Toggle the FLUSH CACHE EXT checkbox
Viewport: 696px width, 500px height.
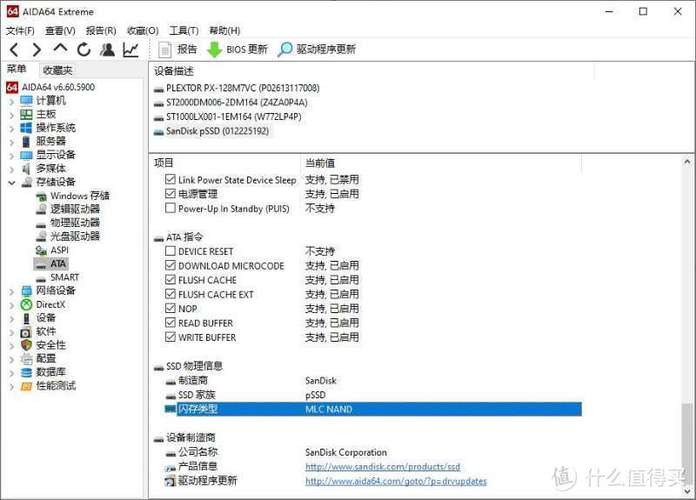(170, 294)
